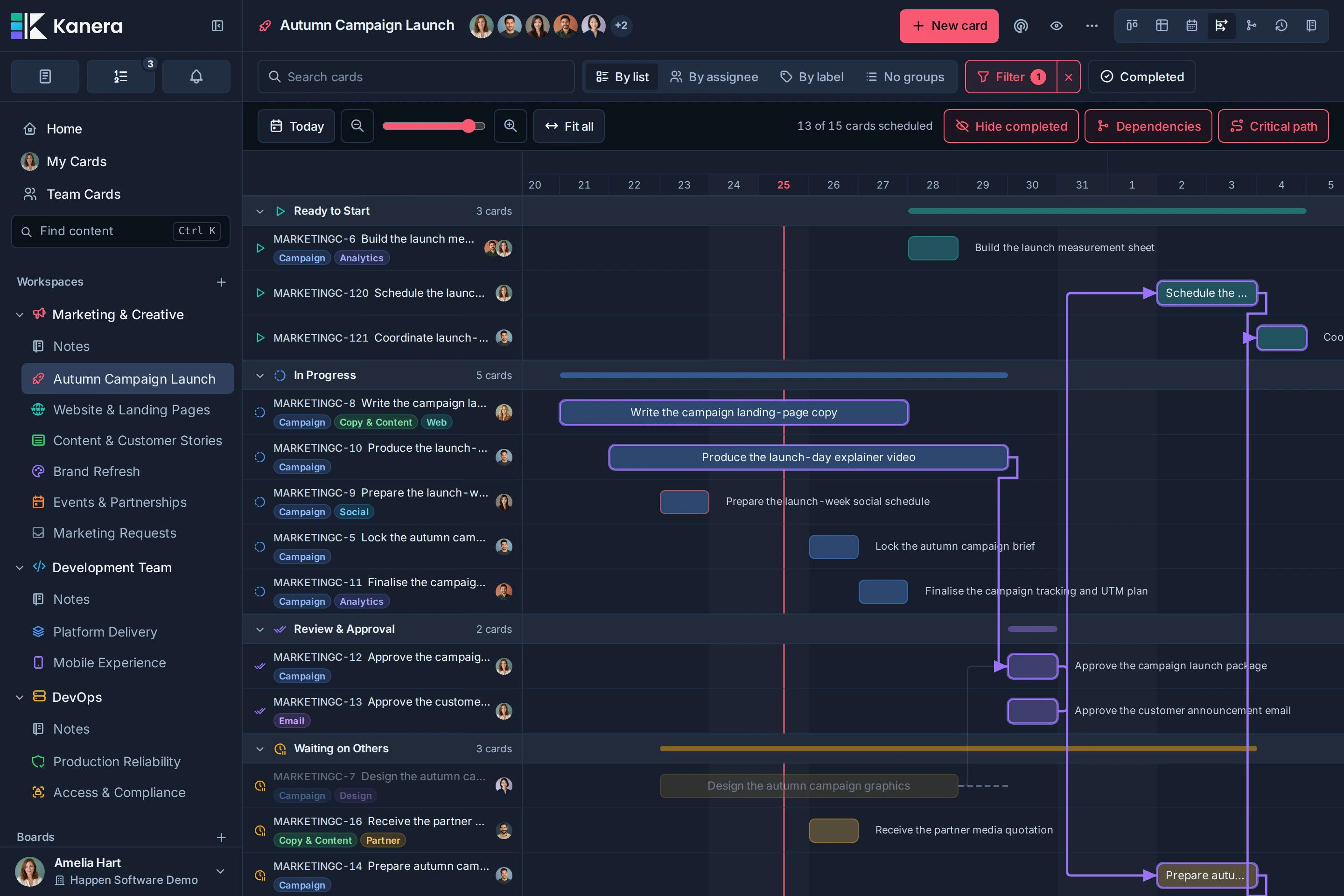Switch to the kanban board view icon
The height and width of the screenshot is (896, 1344).
coord(1132,26)
